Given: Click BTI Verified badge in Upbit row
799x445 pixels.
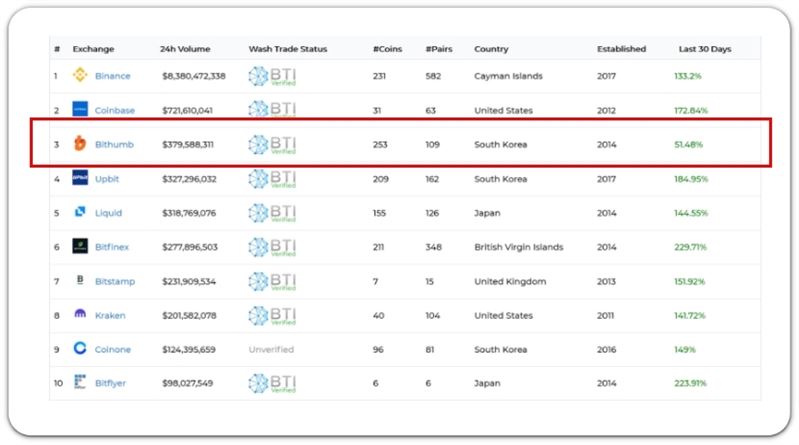Looking at the screenshot, I should [x=272, y=179].
